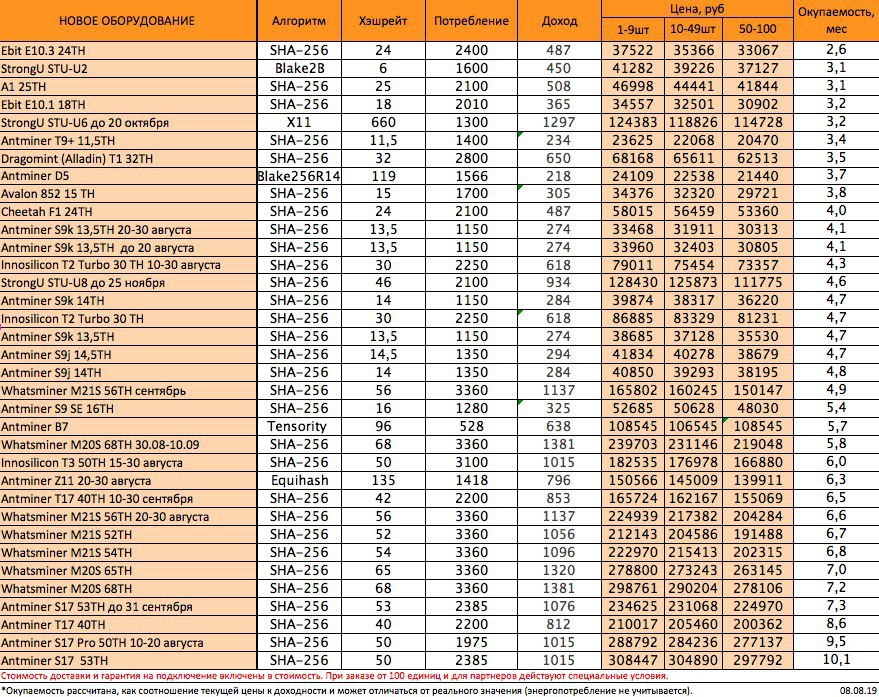
Task: Click the 'StrongU STU-U2' cell
Action: click(x=128, y=68)
